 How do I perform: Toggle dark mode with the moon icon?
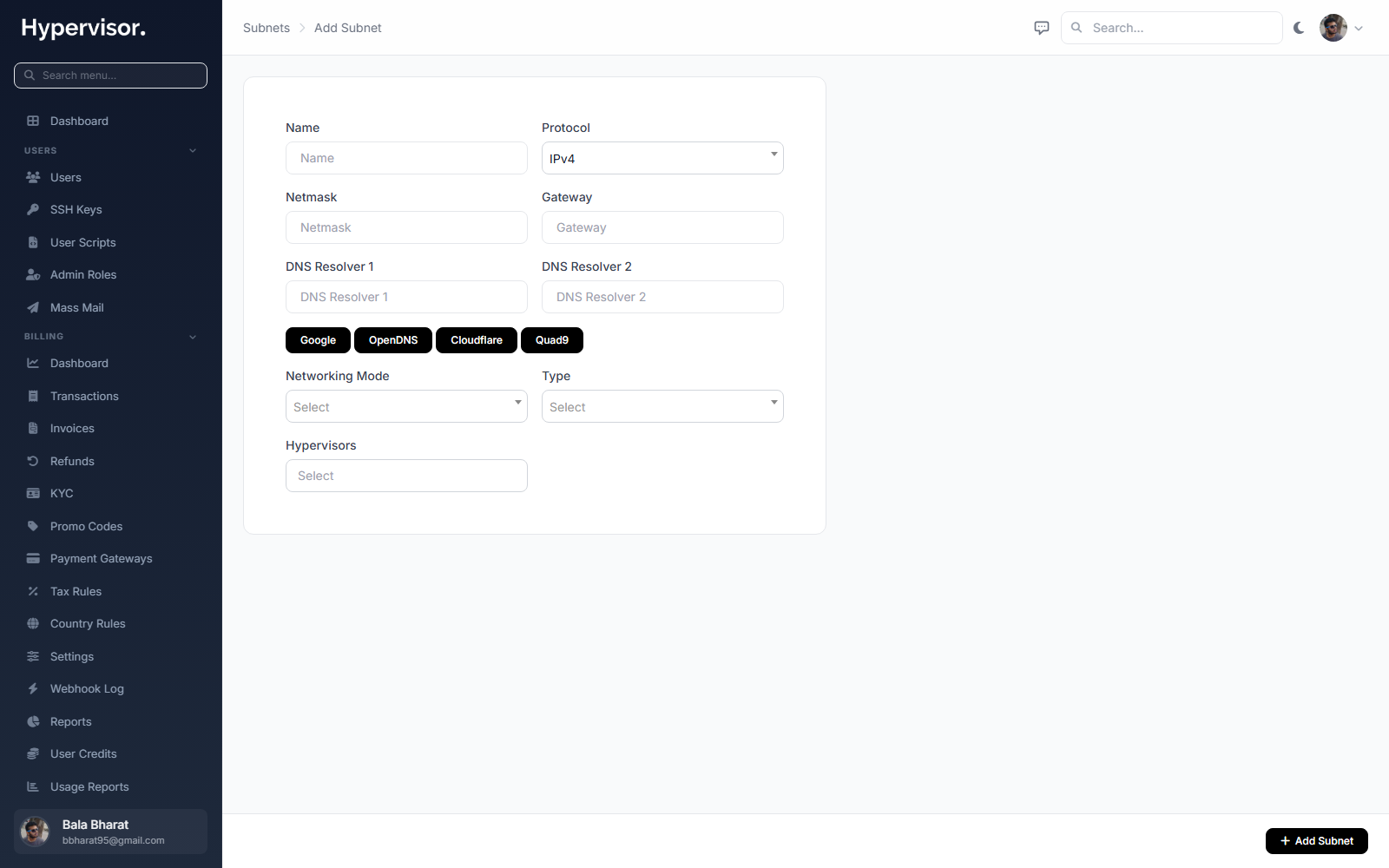1299,28
